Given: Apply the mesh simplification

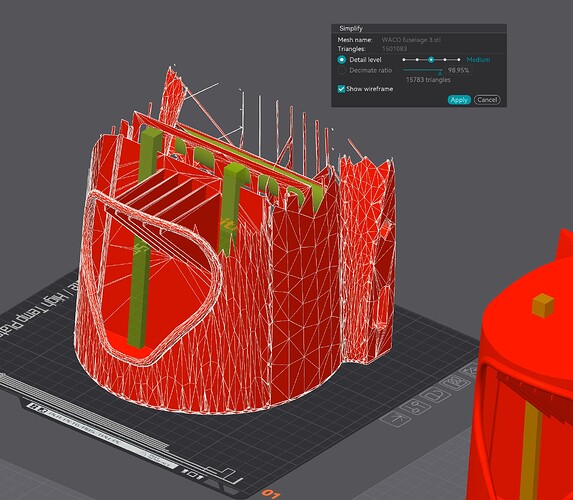Looking at the screenshot, I should (x=459, y=100).
